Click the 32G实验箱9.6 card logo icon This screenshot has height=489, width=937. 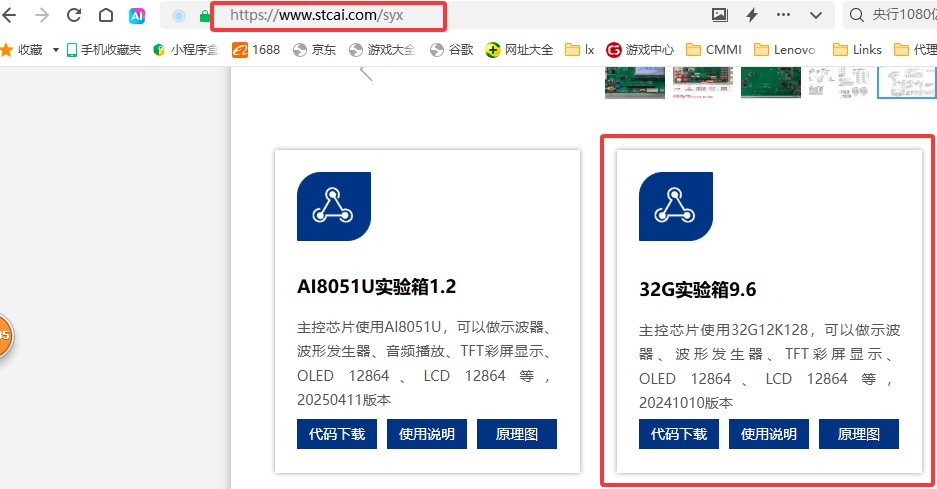pyautogui.click(x=675, y=206)
